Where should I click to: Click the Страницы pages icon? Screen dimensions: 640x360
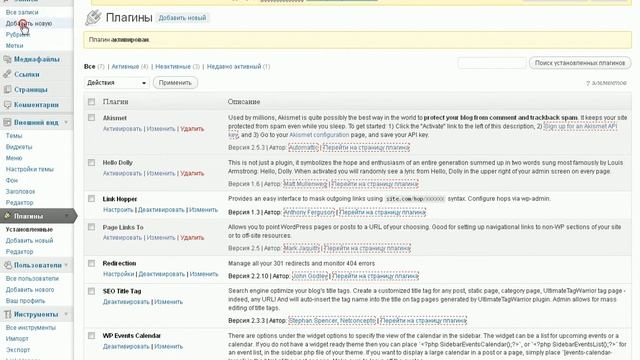7,89
